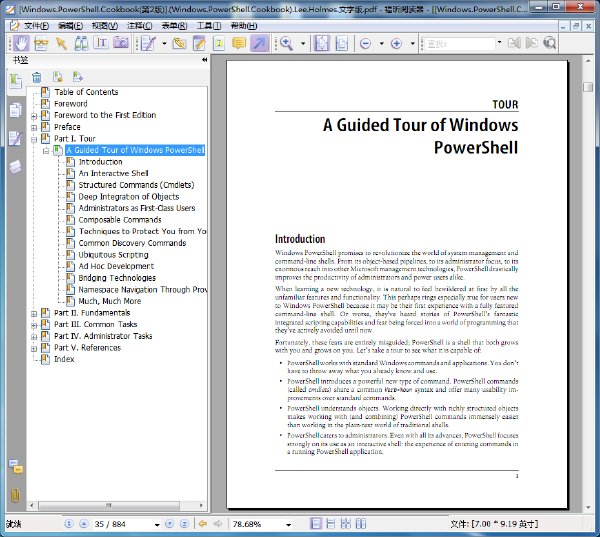
Task: Open the 注释(C) menu
Action: [x=140, y=26]
